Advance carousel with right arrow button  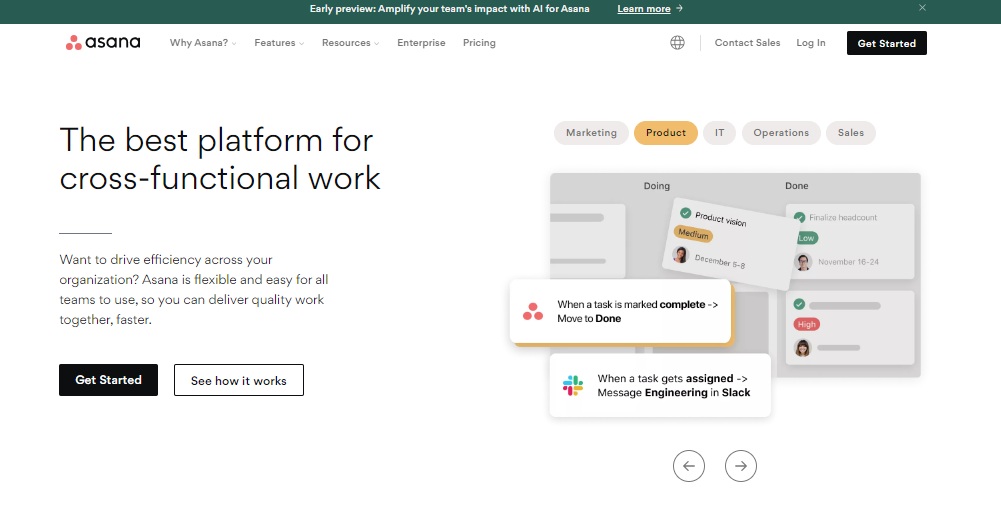click(x=741, y=465)
